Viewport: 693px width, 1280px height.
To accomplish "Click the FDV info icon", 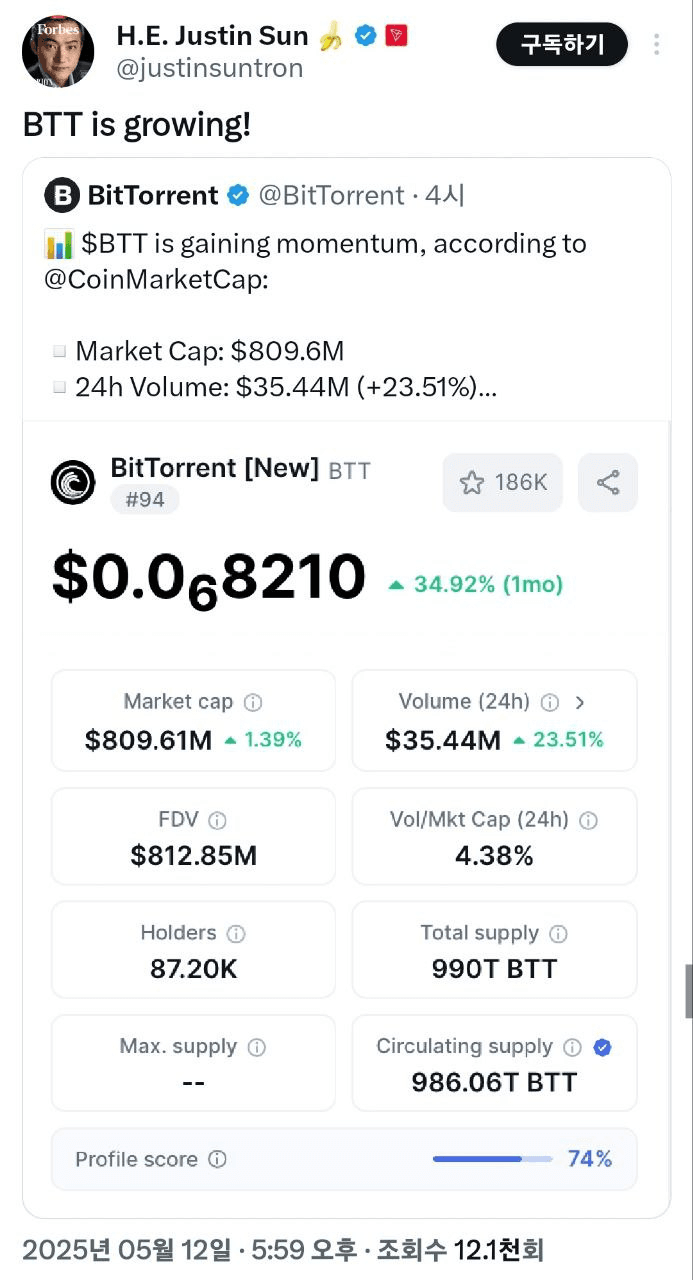I will [x=217, y=820].
